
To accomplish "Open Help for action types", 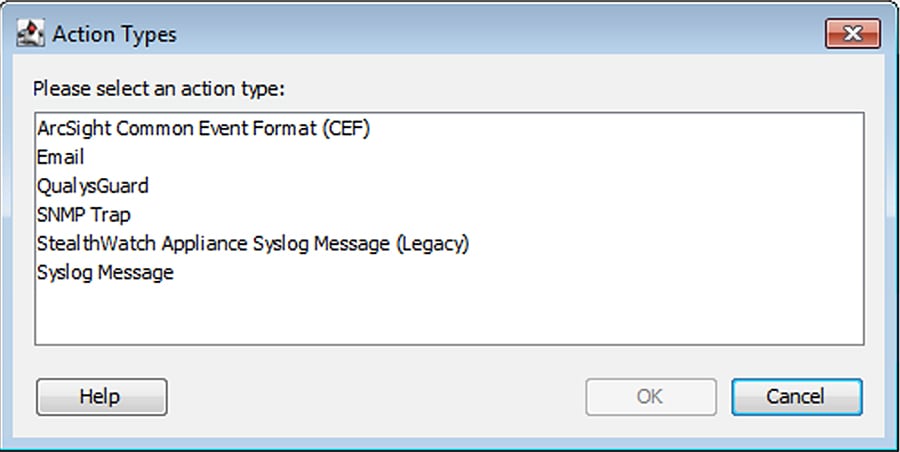I will pos(102,396).
